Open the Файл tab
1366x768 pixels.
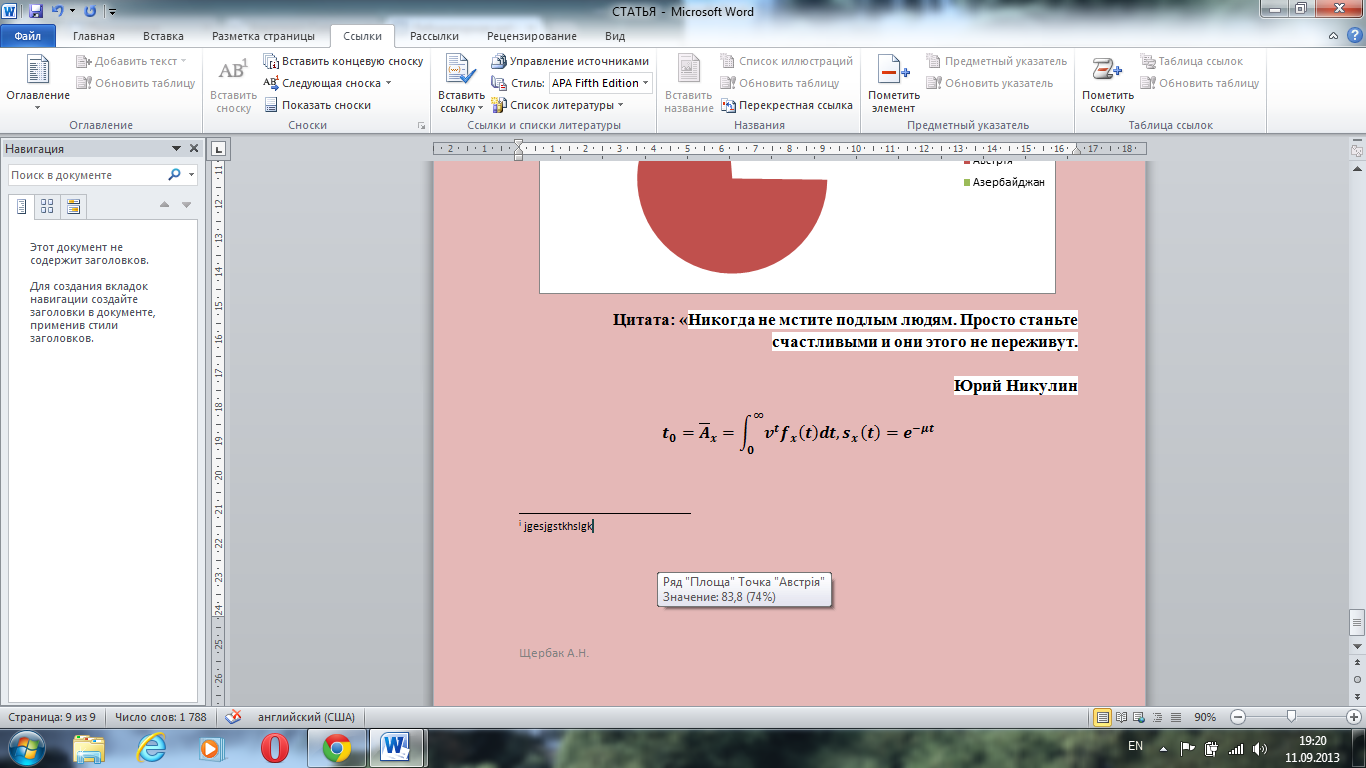click(27, 36)
